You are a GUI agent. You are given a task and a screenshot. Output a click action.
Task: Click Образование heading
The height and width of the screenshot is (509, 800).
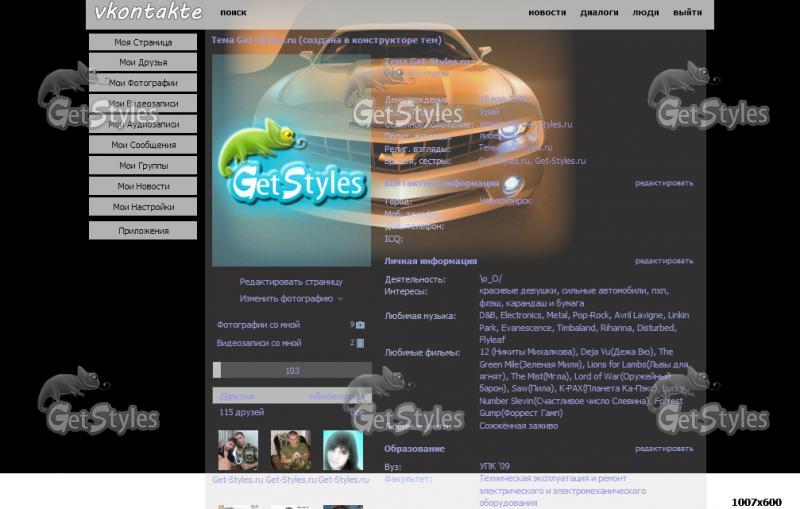tap(414, 449)
